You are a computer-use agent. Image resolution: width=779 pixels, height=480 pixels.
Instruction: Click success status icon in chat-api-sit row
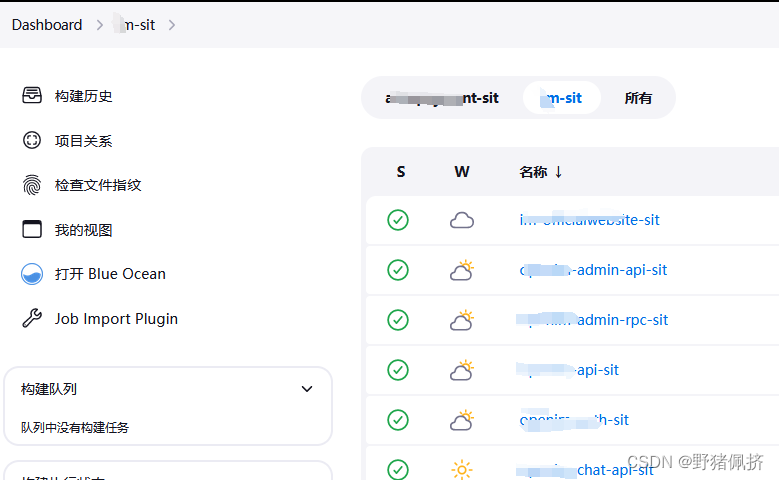(x=398, y=470)
